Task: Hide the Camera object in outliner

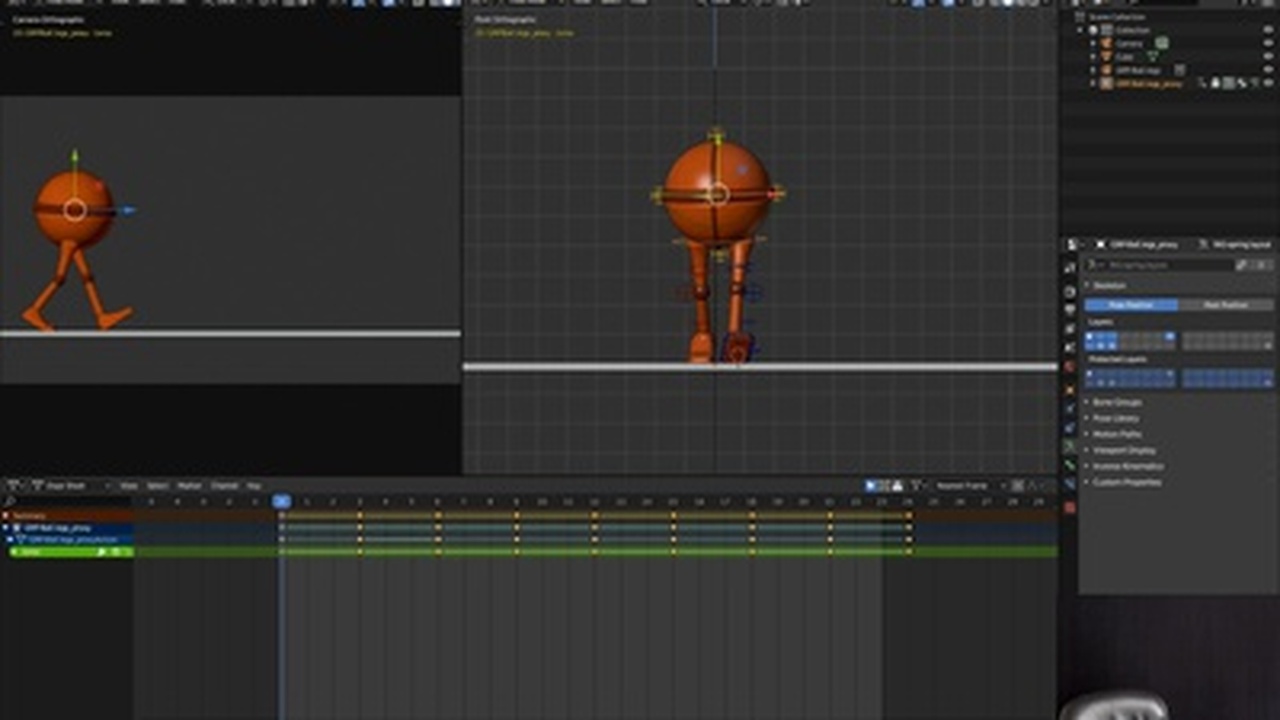Action: (x=1269, y=44)
